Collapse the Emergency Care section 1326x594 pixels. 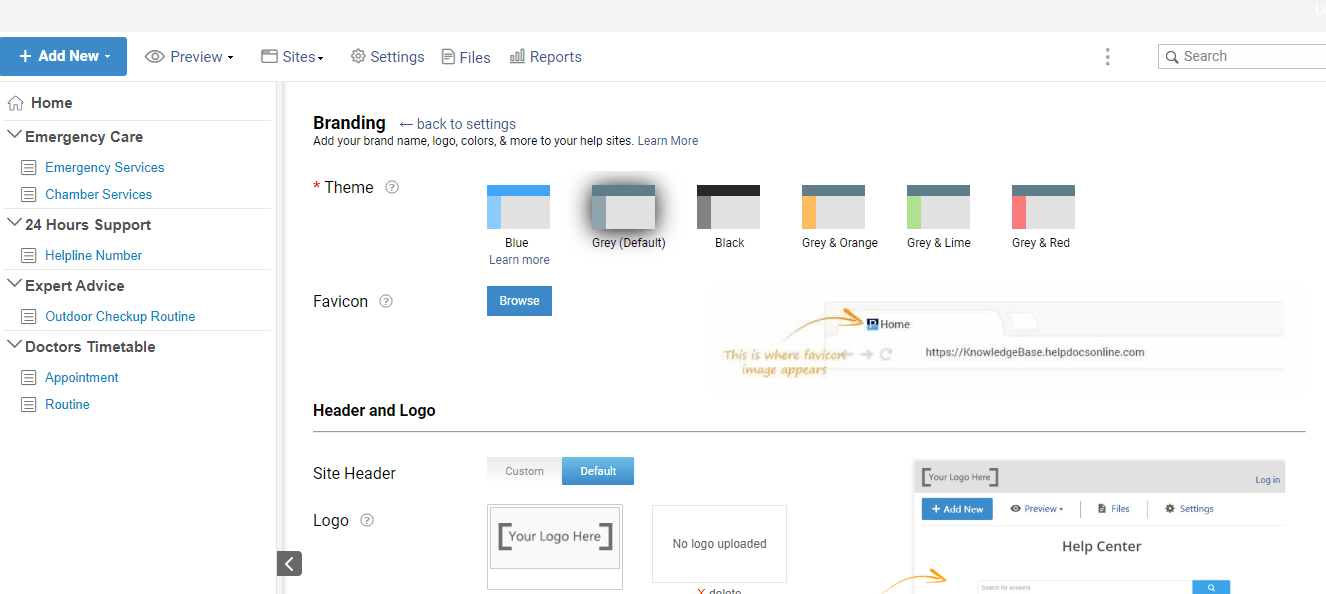14,135
